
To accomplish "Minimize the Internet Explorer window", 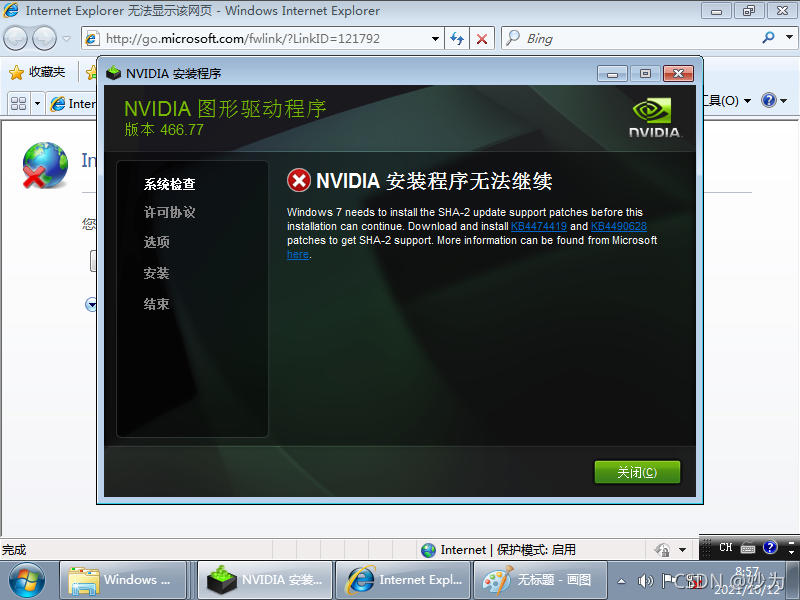I will (717, 11).
